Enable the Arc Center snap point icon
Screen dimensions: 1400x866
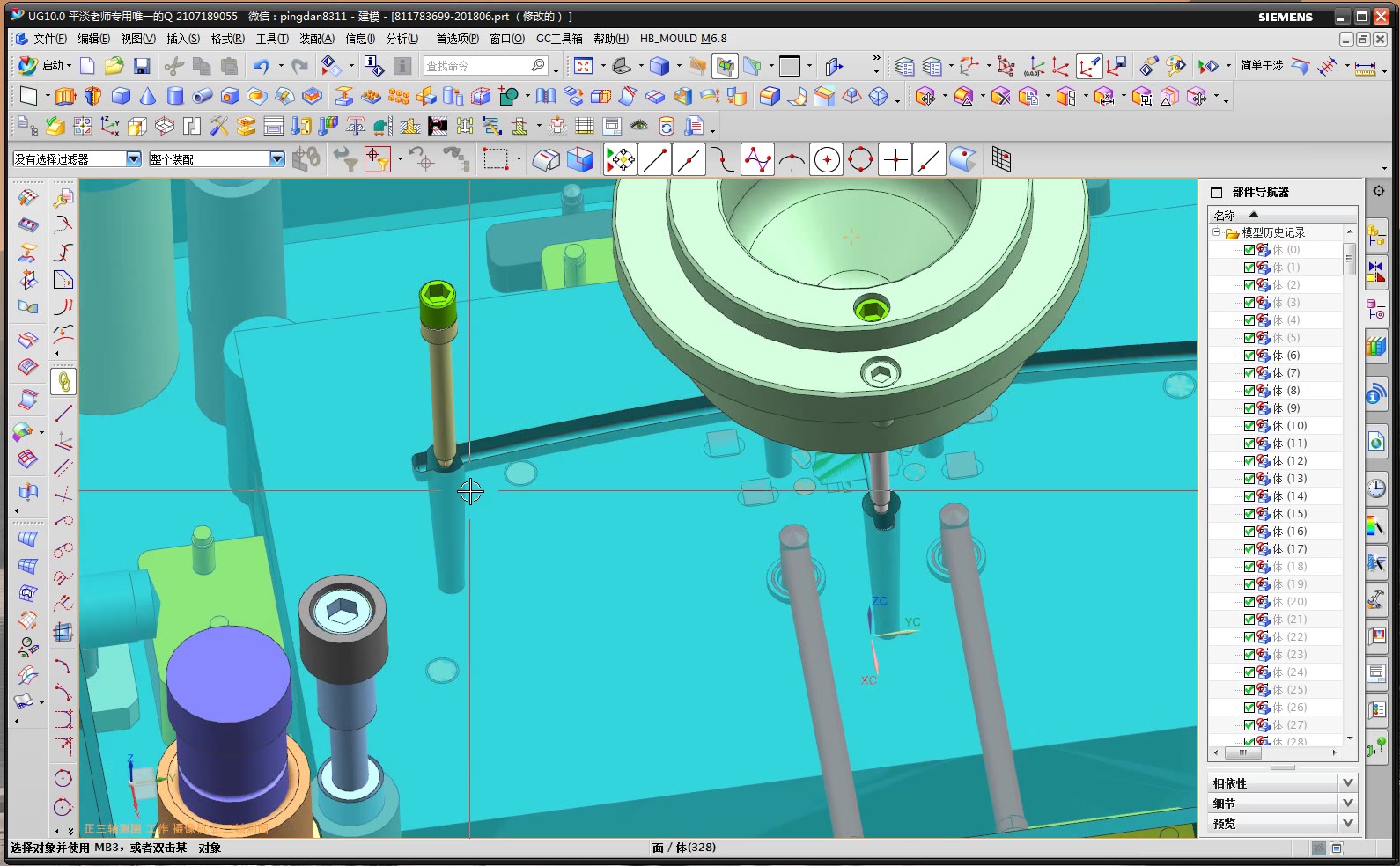tap(826, 160)
